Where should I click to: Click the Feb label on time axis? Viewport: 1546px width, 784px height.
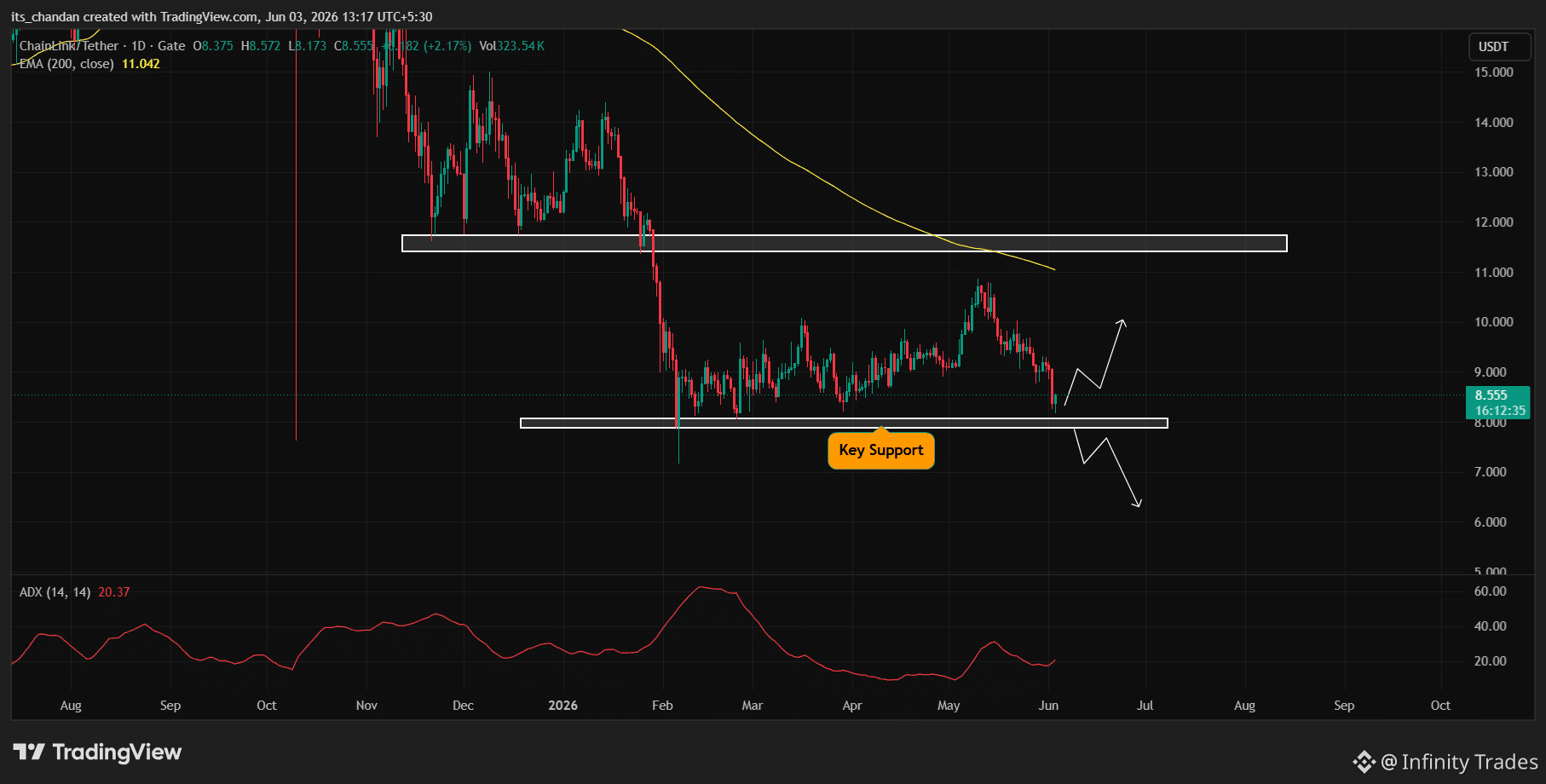click(x=662, y=706)
